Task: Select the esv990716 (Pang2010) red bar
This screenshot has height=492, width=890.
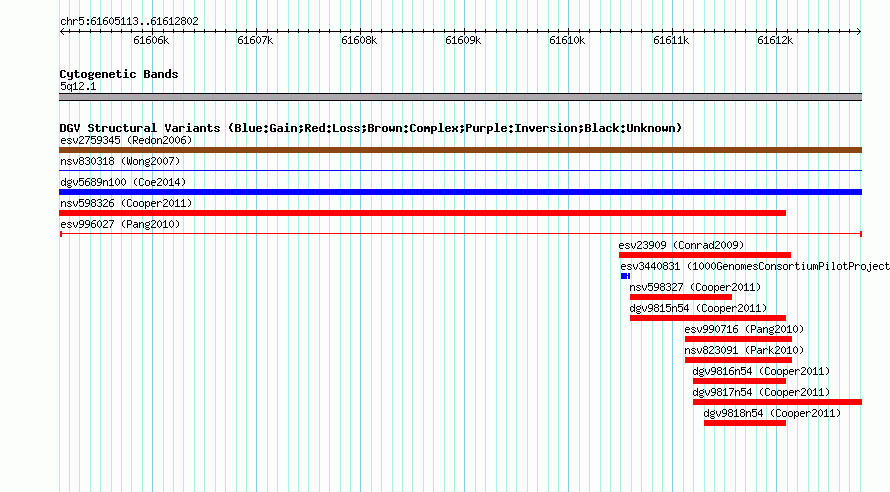Action: coord(738,339)
